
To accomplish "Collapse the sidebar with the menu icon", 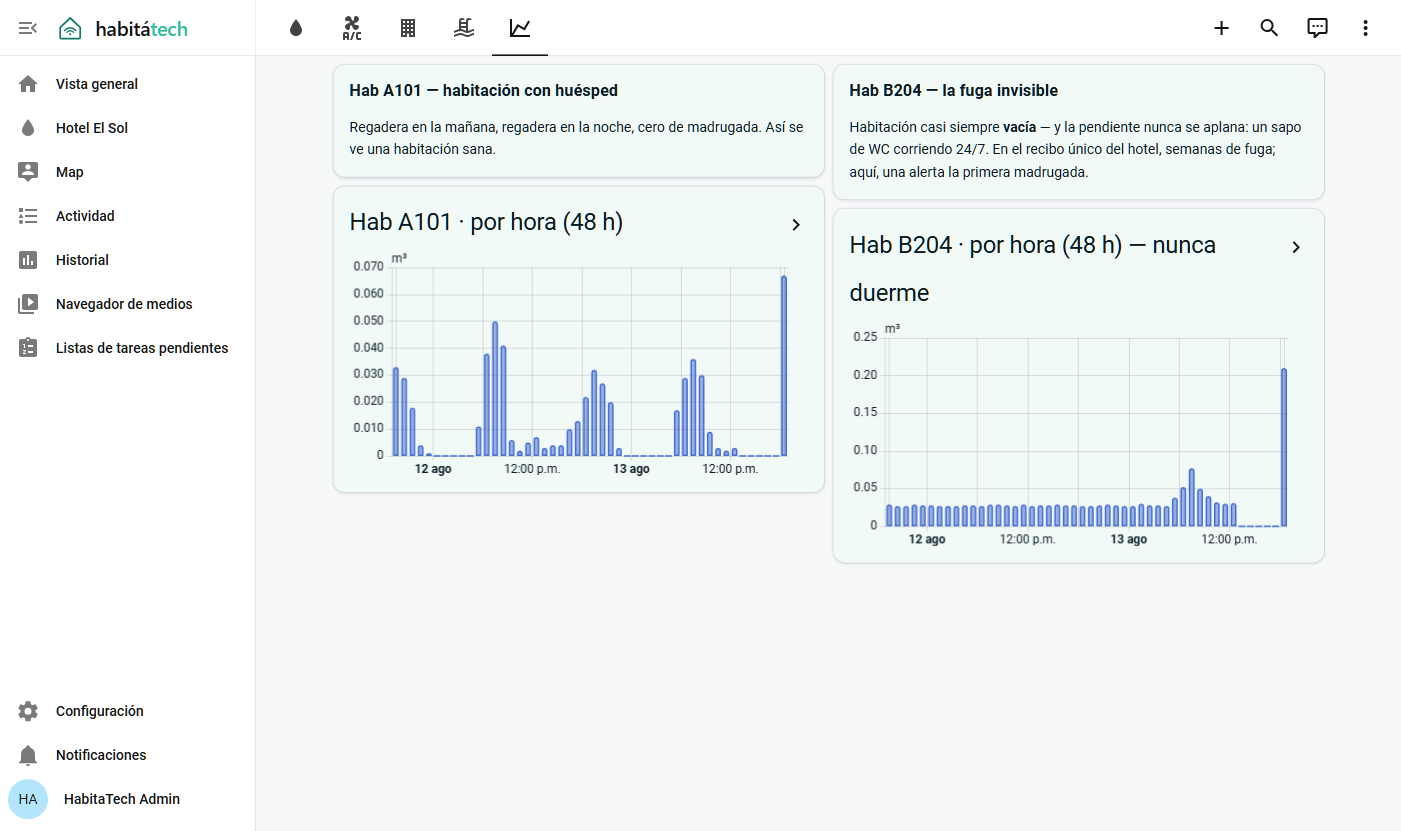I will tap(28, 28).
